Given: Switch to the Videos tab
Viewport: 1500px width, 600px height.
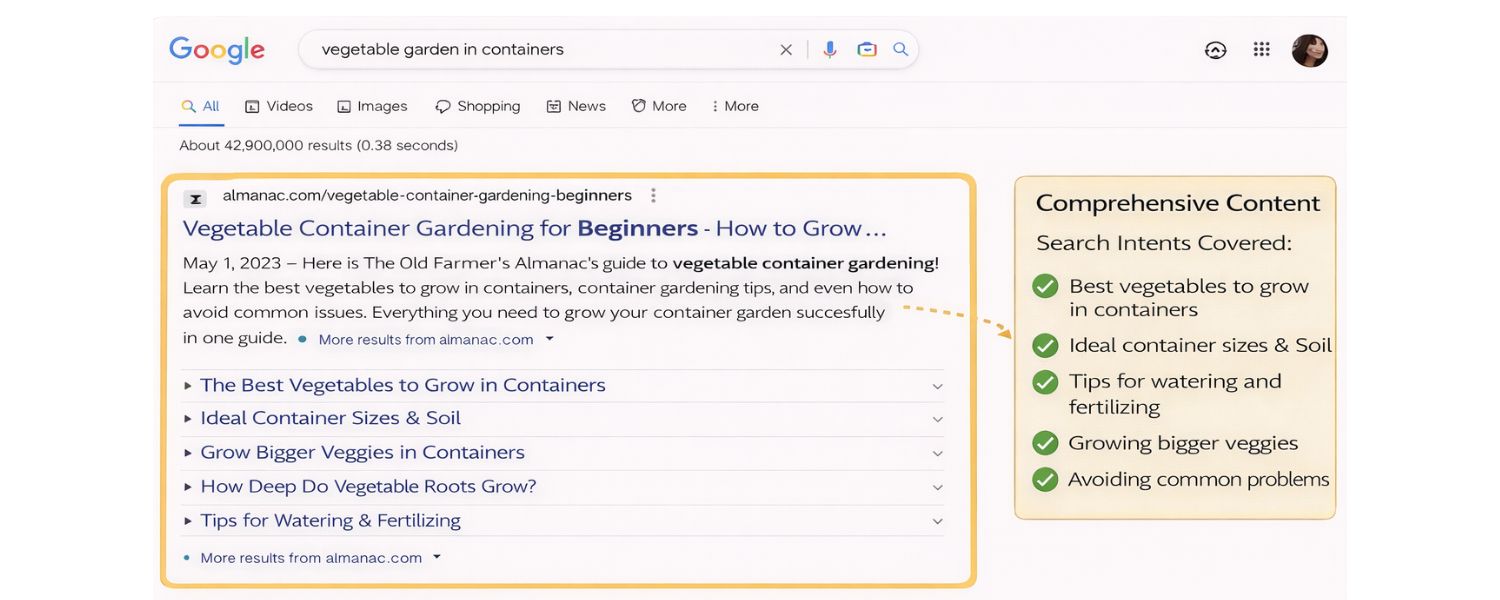Looking at the screenshot, I should (279, 106).
